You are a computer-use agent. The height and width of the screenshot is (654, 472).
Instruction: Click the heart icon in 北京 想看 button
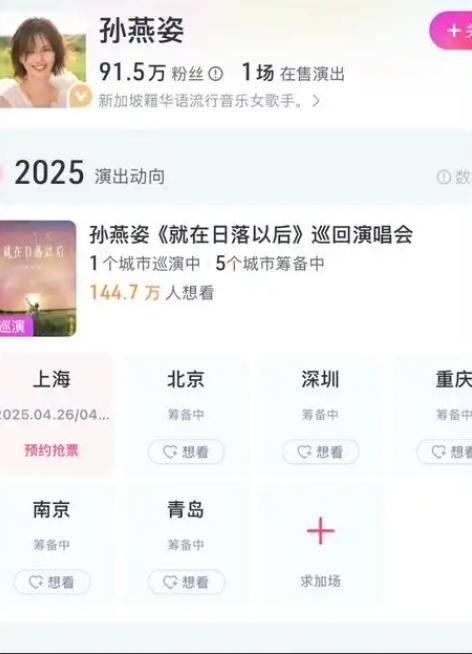pyautogui.click(x=170, y=452)
